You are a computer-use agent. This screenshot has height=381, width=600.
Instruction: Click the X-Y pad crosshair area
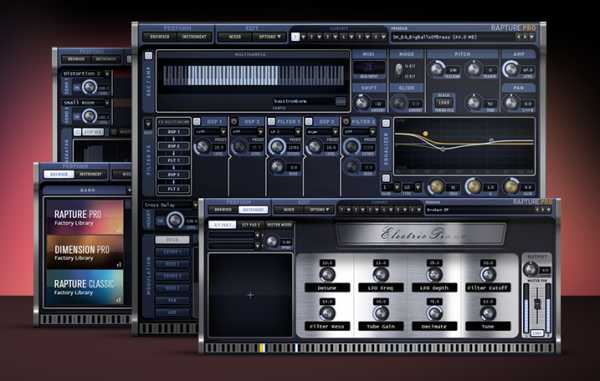click(251, 295)
